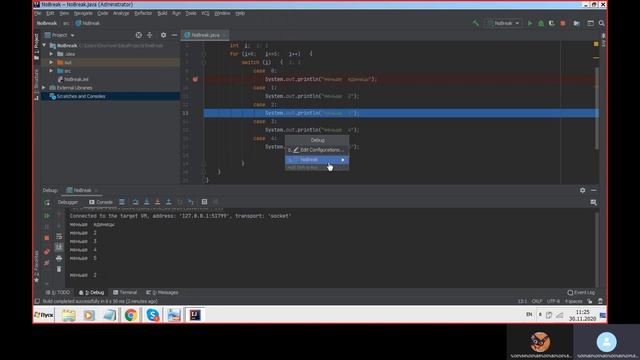
Task: Open the Run menu
Action: coord(176,13)
